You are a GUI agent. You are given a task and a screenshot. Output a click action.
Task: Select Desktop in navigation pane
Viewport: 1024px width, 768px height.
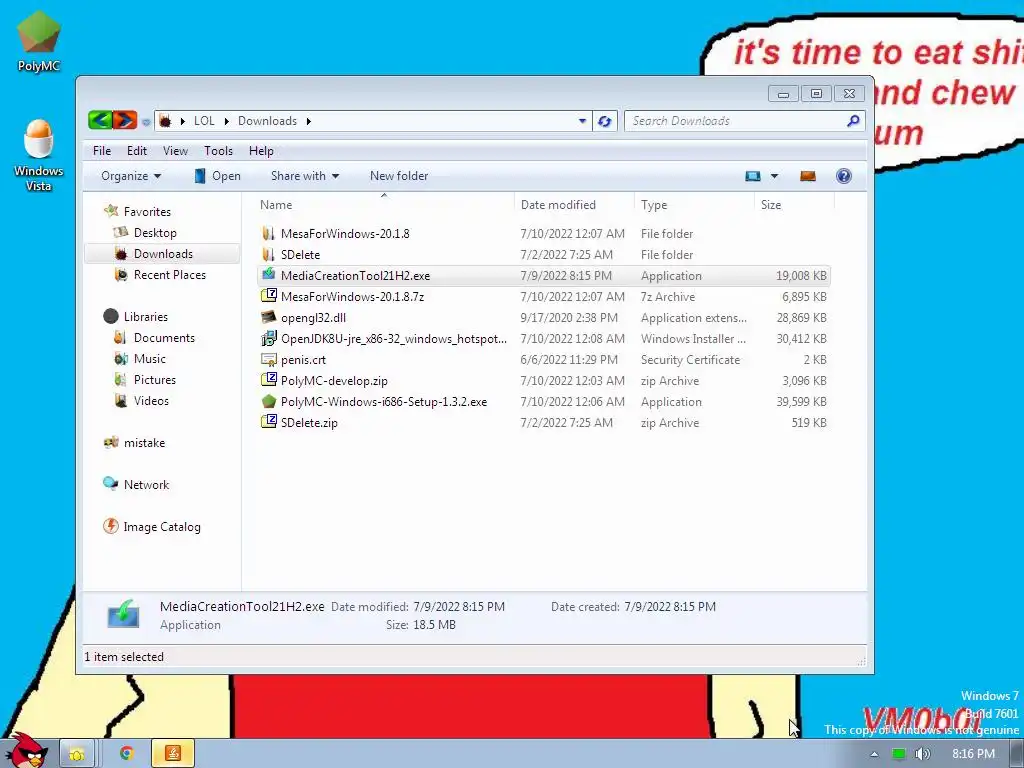pos(145,232)
